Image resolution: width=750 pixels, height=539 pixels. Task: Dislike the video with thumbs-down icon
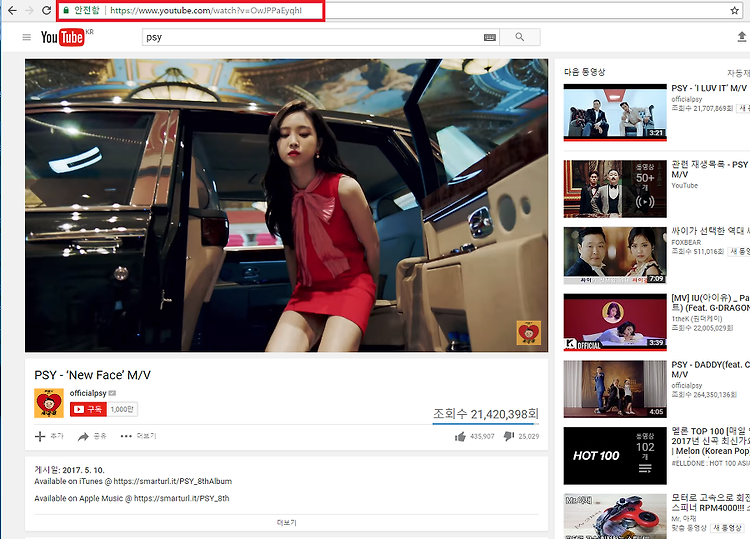point(509,436)
